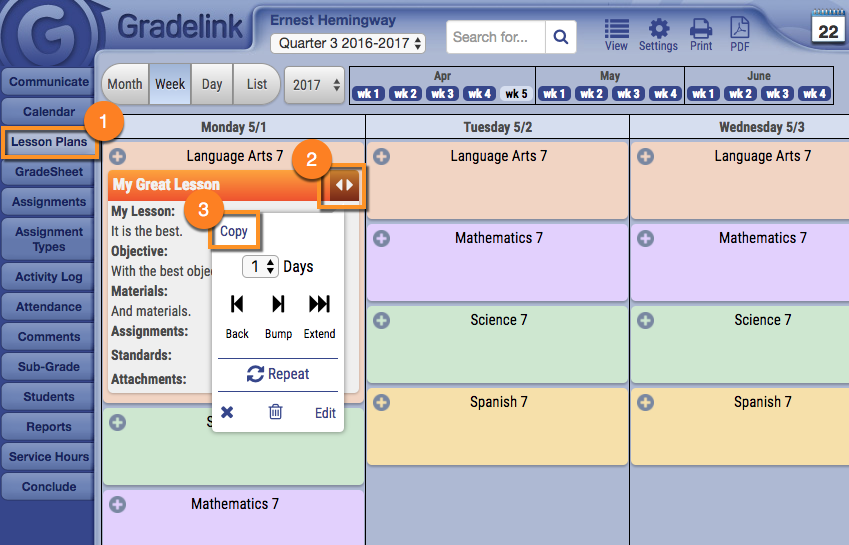Open the Quarter 3 2016-2017 dropdown
This screenshot has width=849, height=545.
pyautogui.click(x=348, y=43)
